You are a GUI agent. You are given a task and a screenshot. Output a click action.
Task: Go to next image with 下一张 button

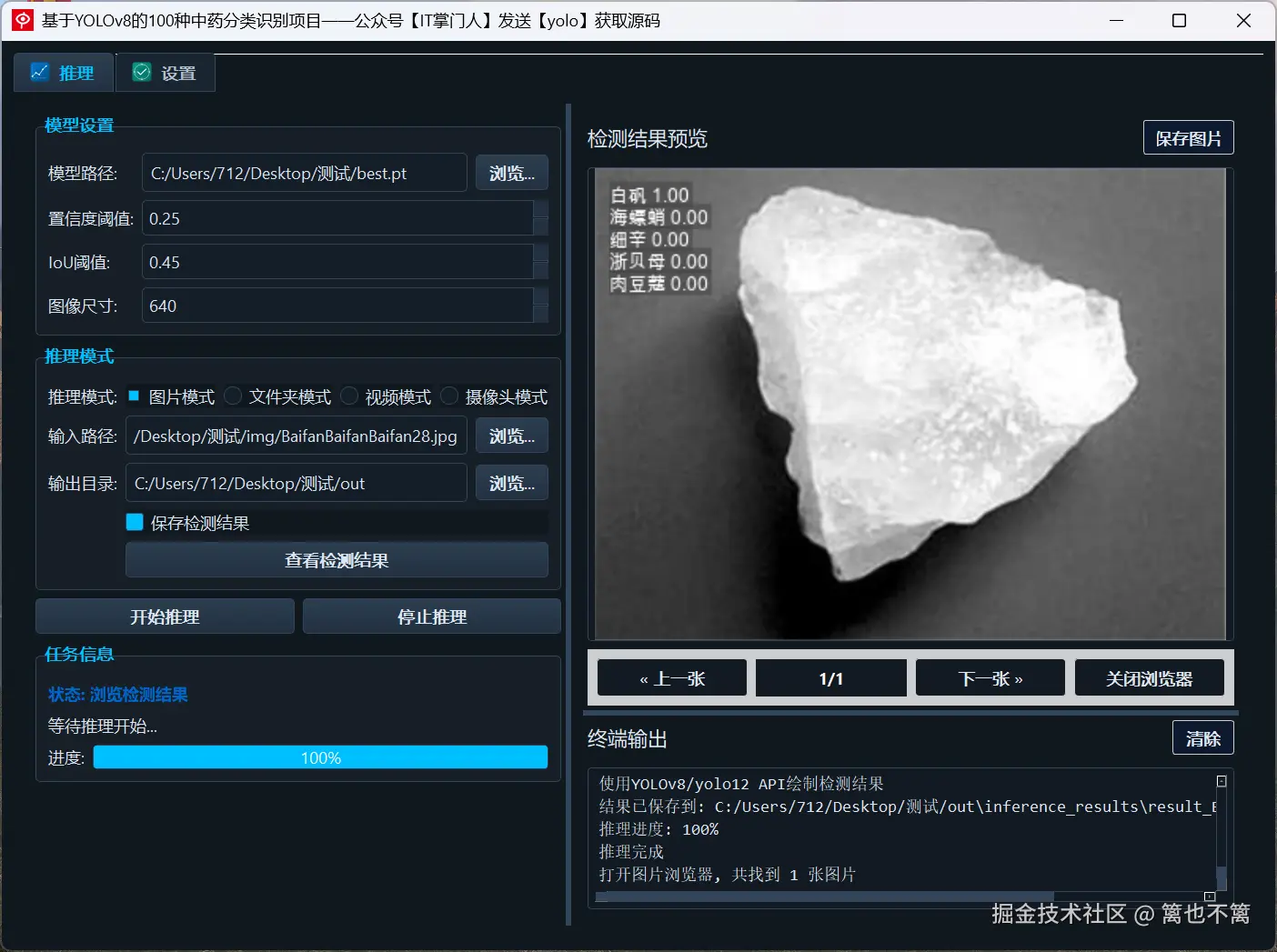coord(990,677)
